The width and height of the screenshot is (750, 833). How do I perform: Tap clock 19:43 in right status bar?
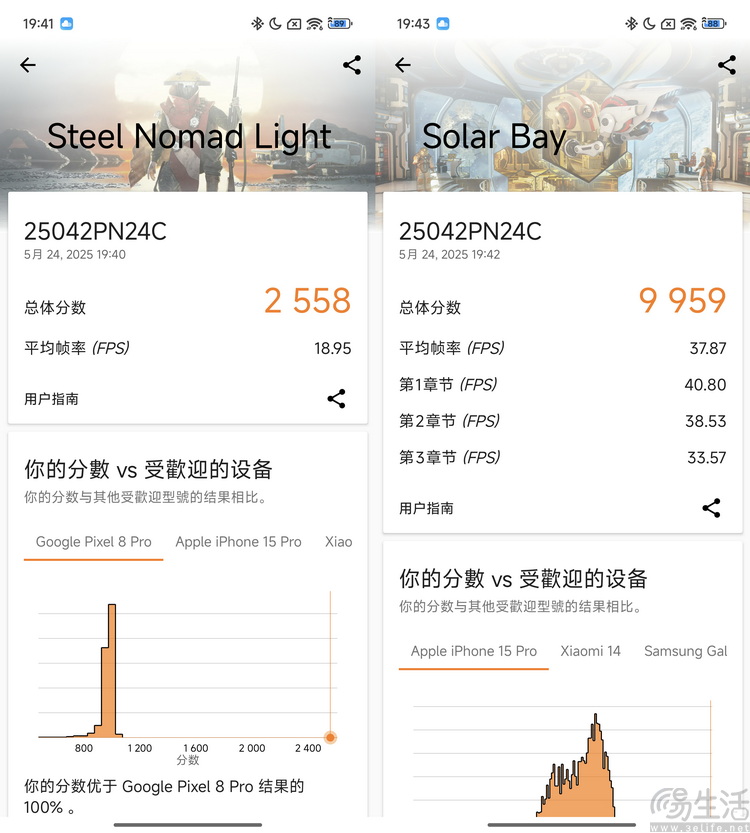pyautogui.click(x=413, y=23)
